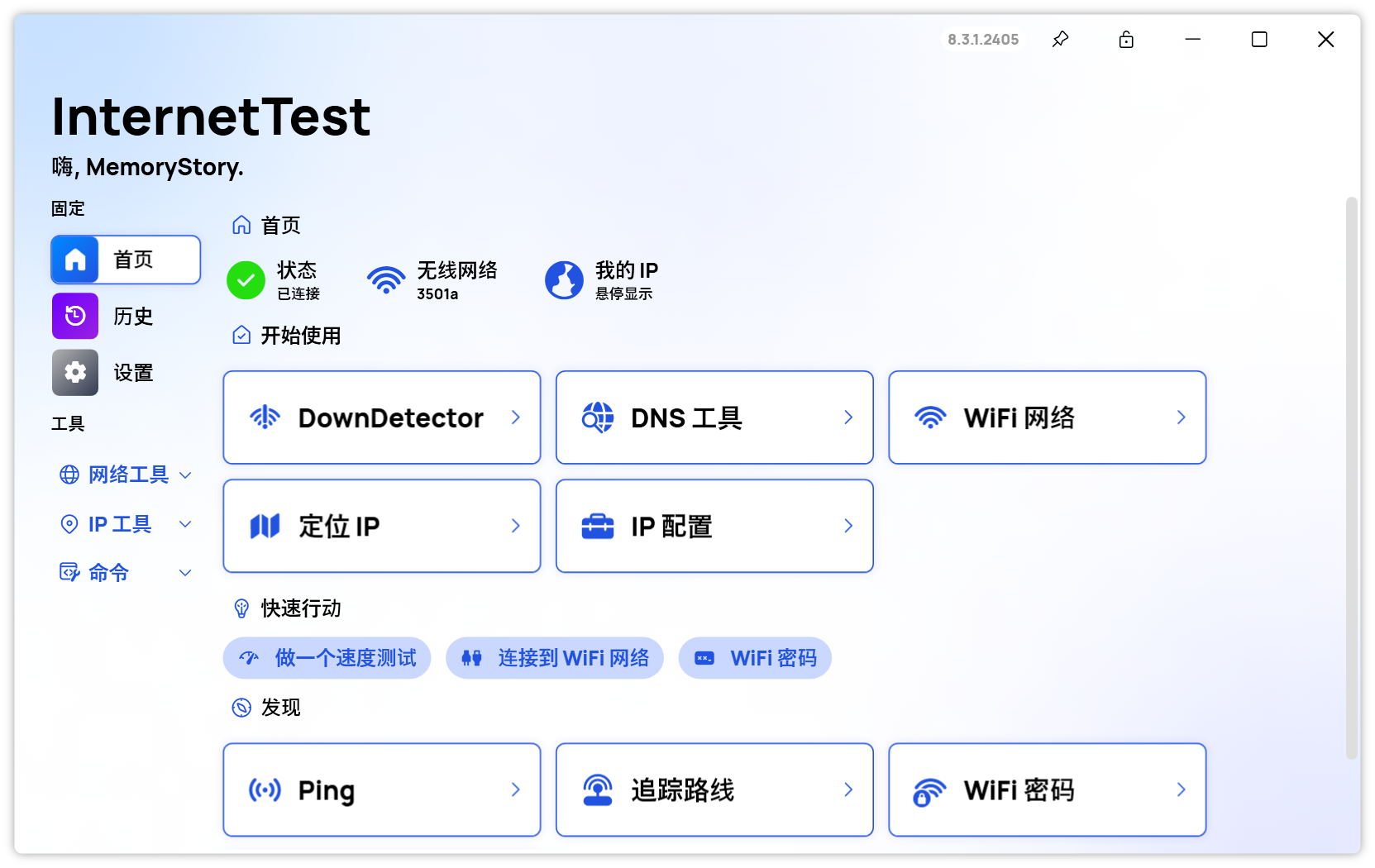Click the location pin icon beside IP 工具
This screenshot has width=1375, height=868.
tap(69, 524)
